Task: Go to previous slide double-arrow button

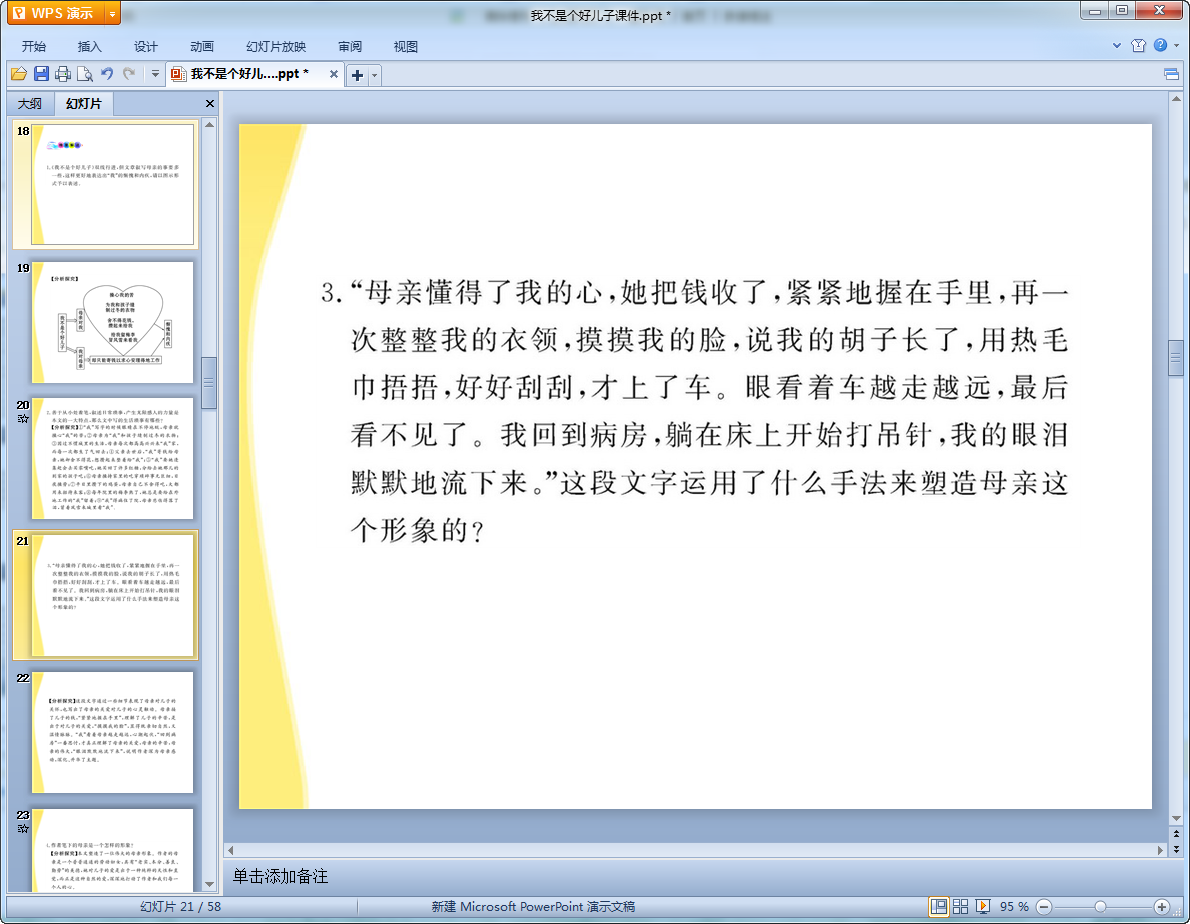Action: tap(1176, 834)
